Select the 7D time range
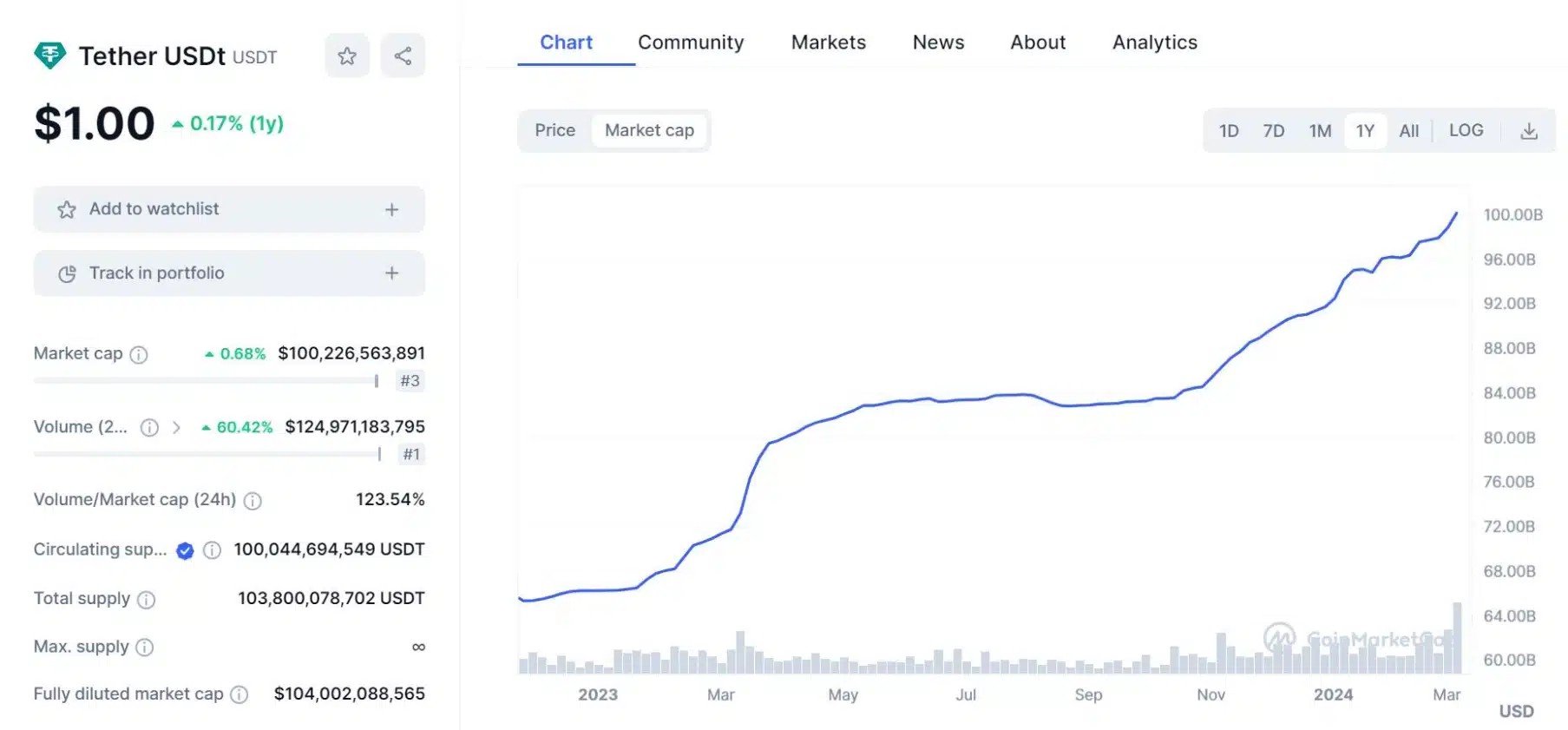 1274,131
